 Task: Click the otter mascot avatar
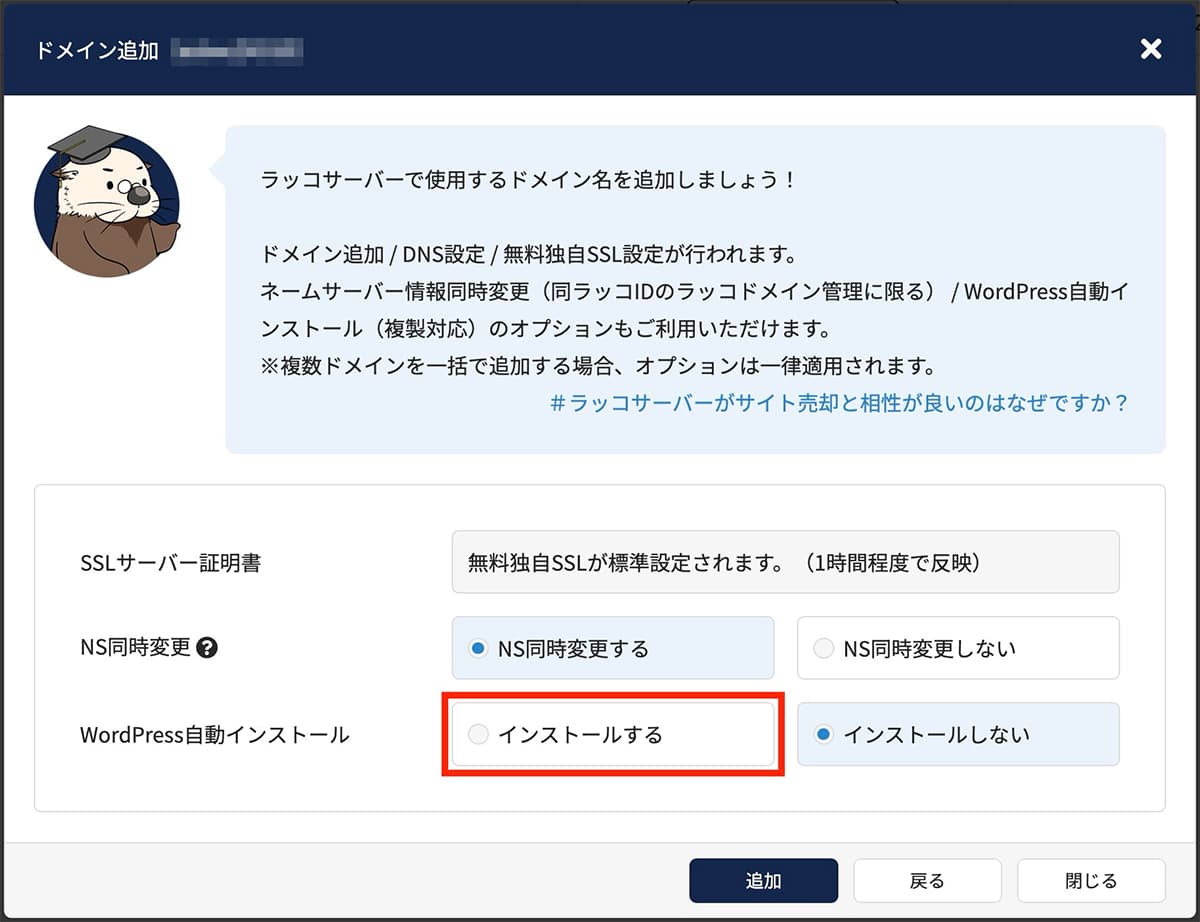coord(106,200)
